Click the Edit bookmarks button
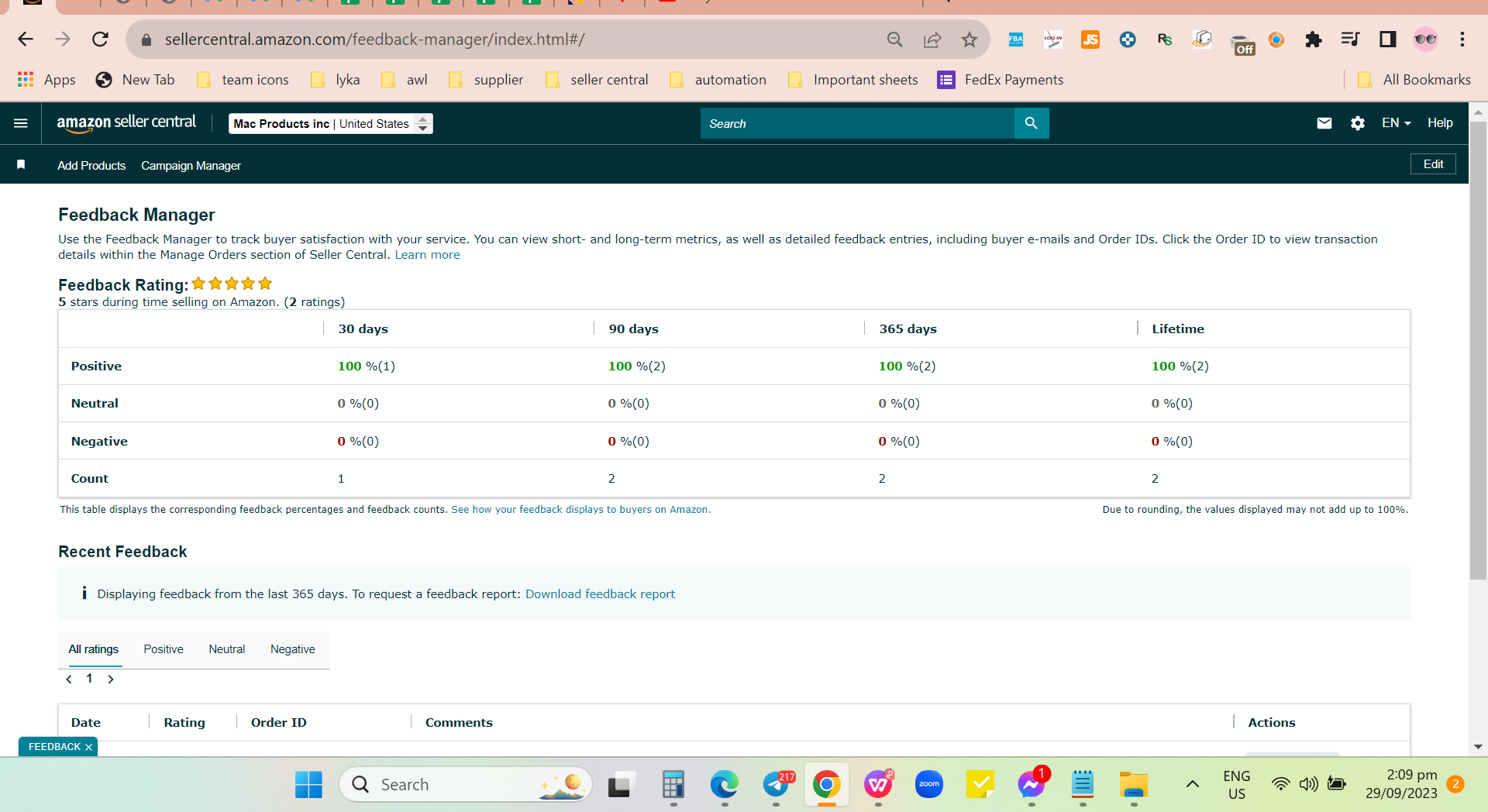The height and width of the screenshot is (812, 1488). pyautogui.click(x=1433, y=164)
